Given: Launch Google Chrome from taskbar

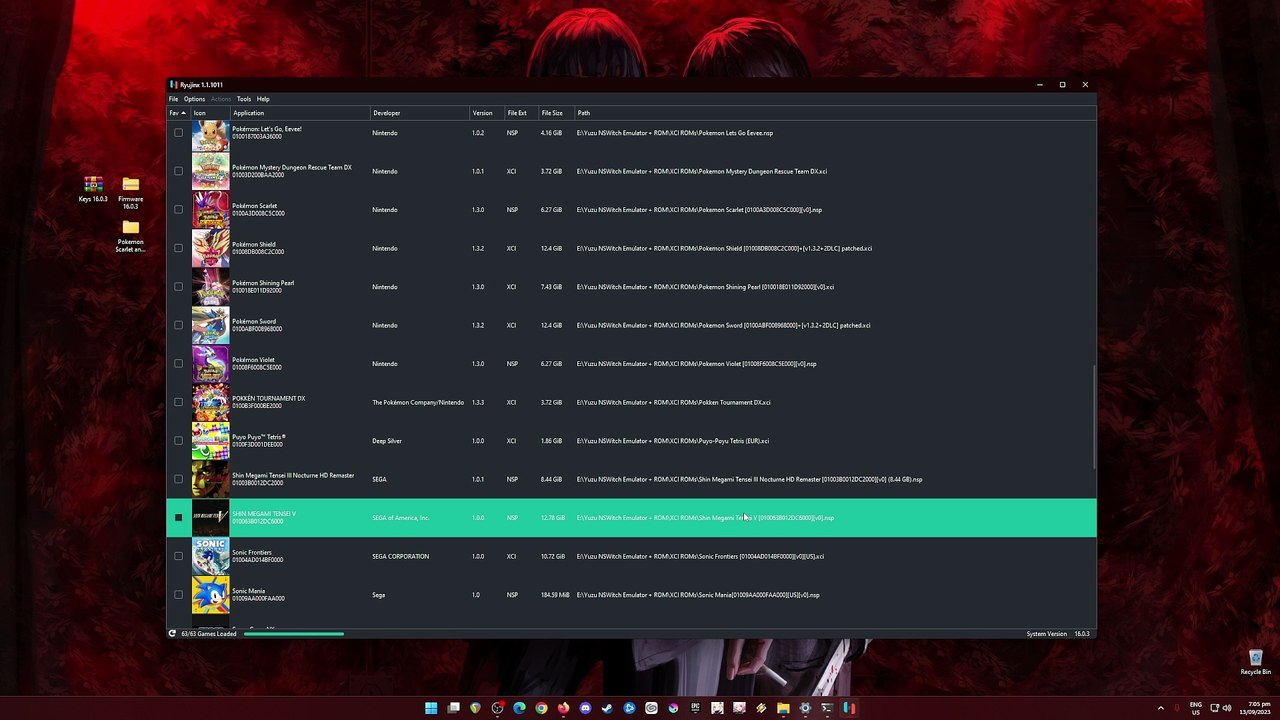Looking at the screenshot, I should tap(541, 708).
